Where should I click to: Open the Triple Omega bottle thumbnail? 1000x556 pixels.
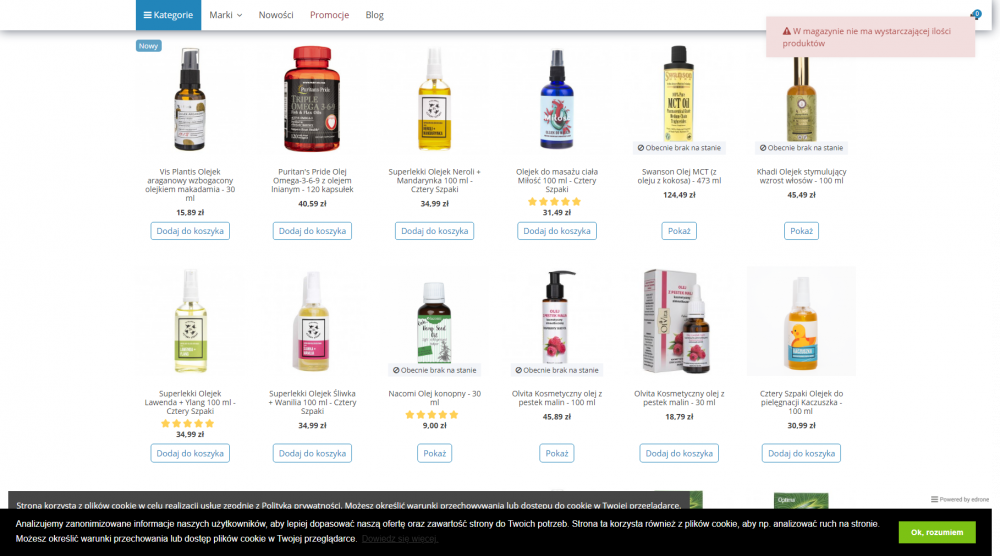click(x=312, y=99)
